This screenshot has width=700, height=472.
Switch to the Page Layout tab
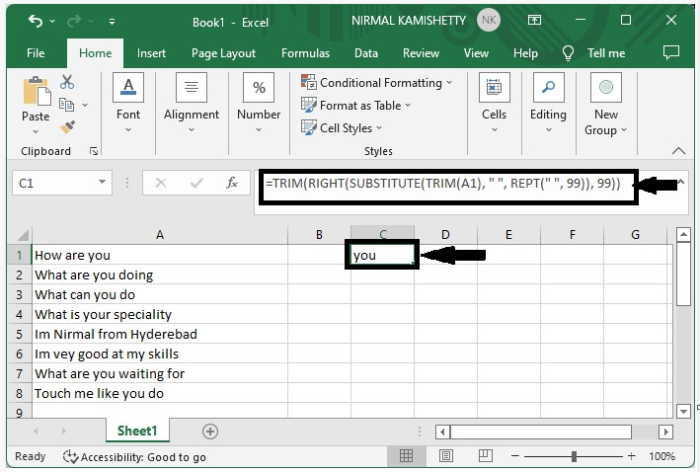[x=224, y=53]
